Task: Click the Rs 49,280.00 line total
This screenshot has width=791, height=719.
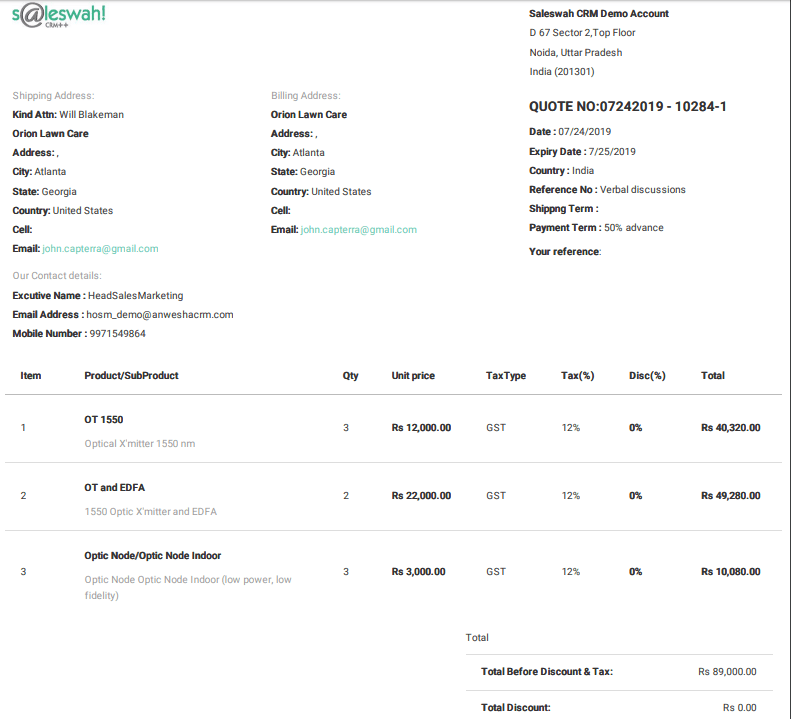Action: tap(730, 495)
